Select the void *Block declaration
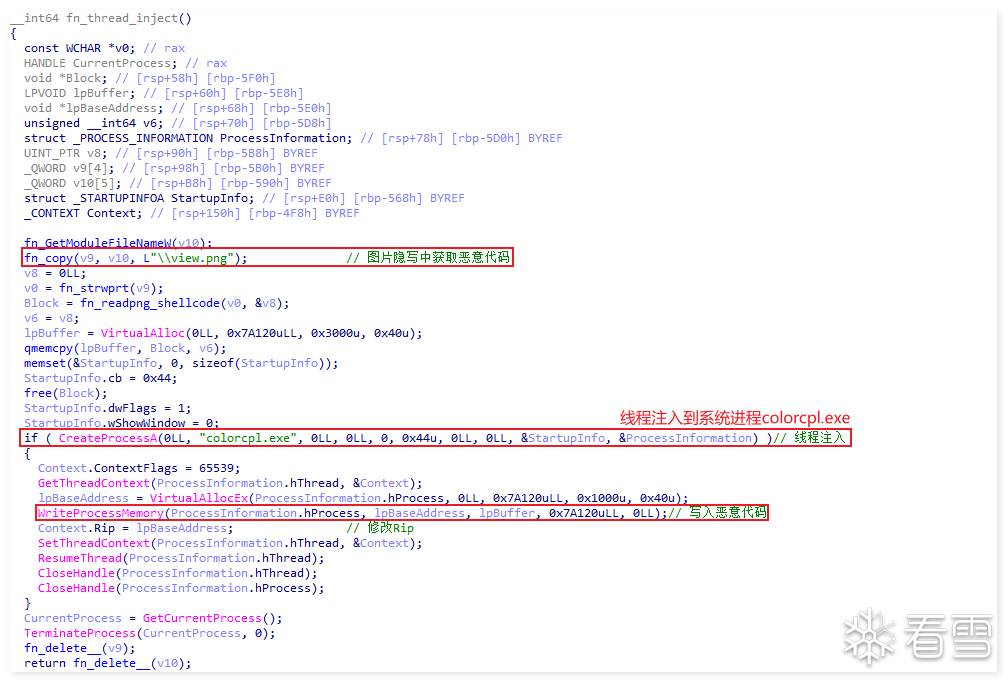Viewport: 1008px width, 683px height. (x=66, y=78)
